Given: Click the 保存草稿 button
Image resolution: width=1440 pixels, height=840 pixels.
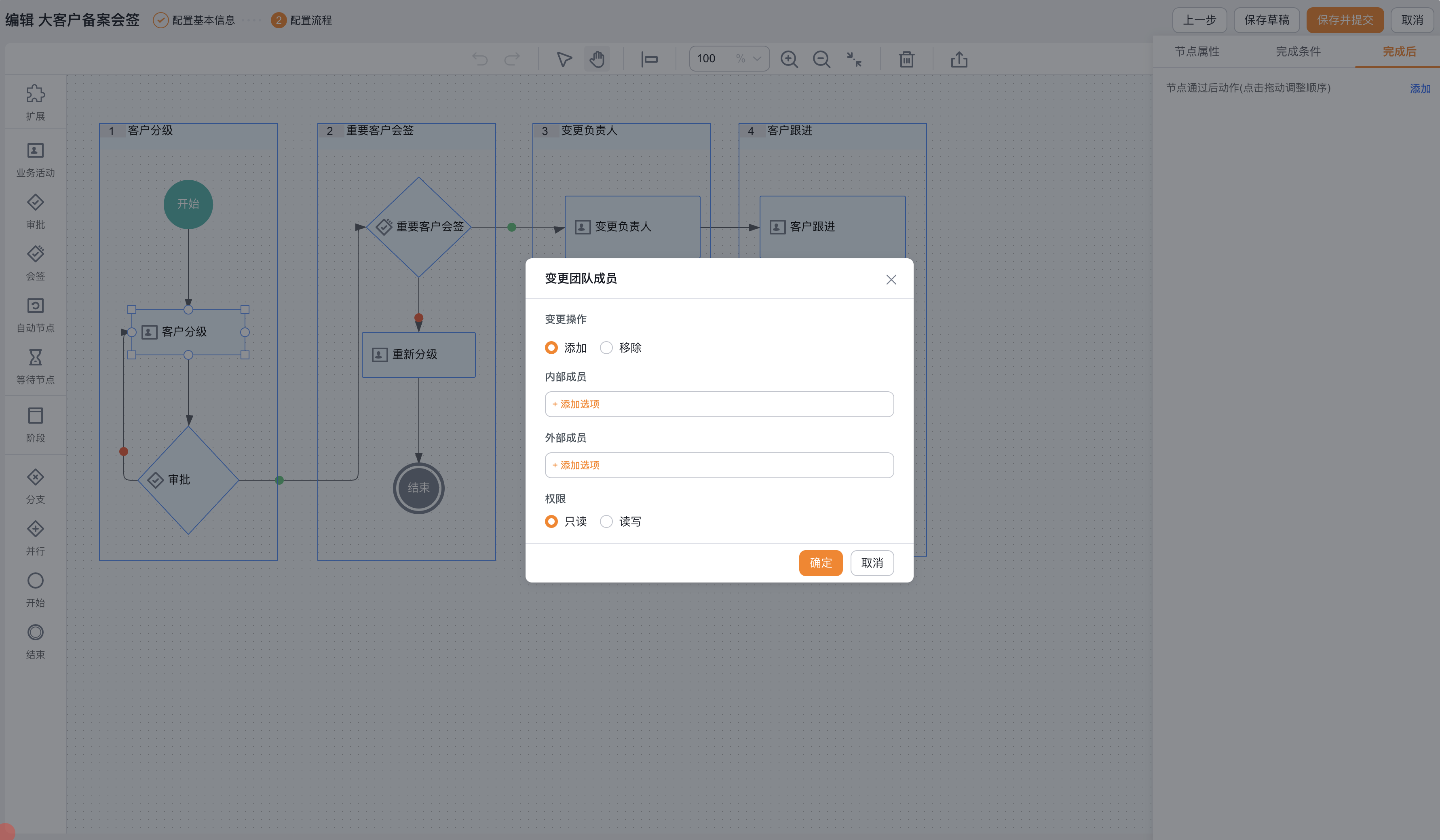Looking at the screenshot, I should coord(1267,20).
